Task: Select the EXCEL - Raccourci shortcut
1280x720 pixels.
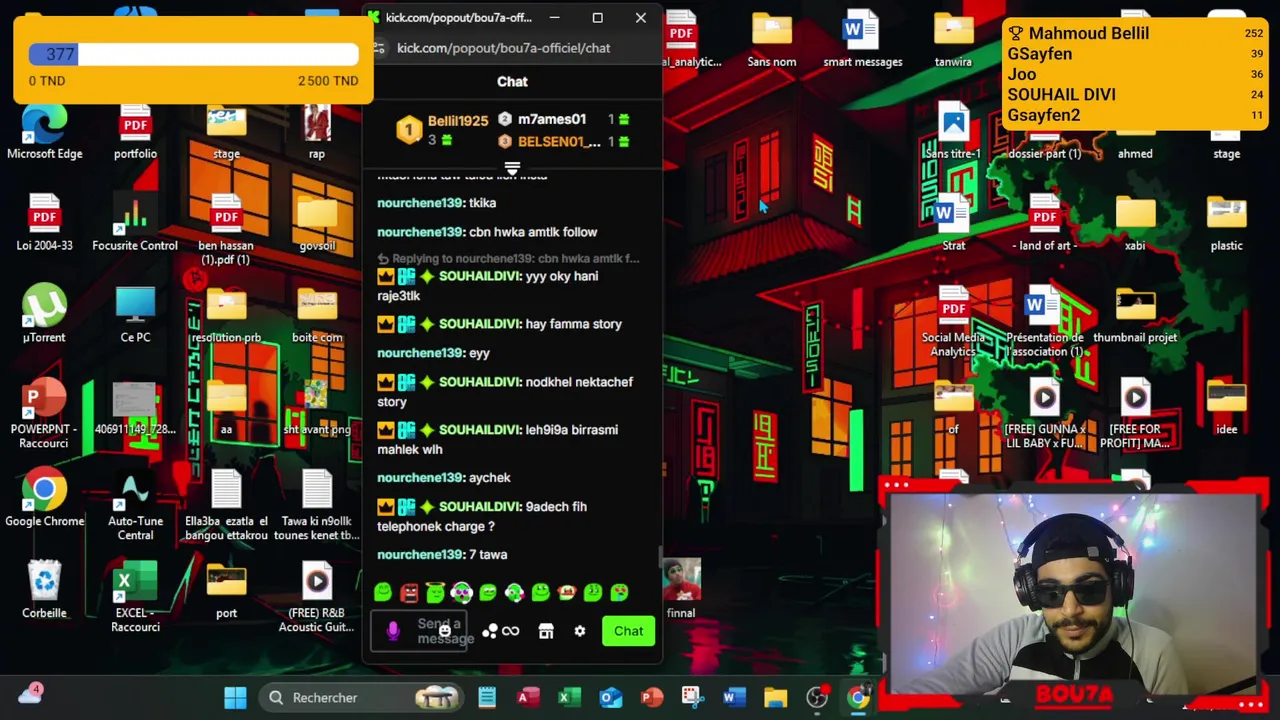Action: (x=135, y=598)
